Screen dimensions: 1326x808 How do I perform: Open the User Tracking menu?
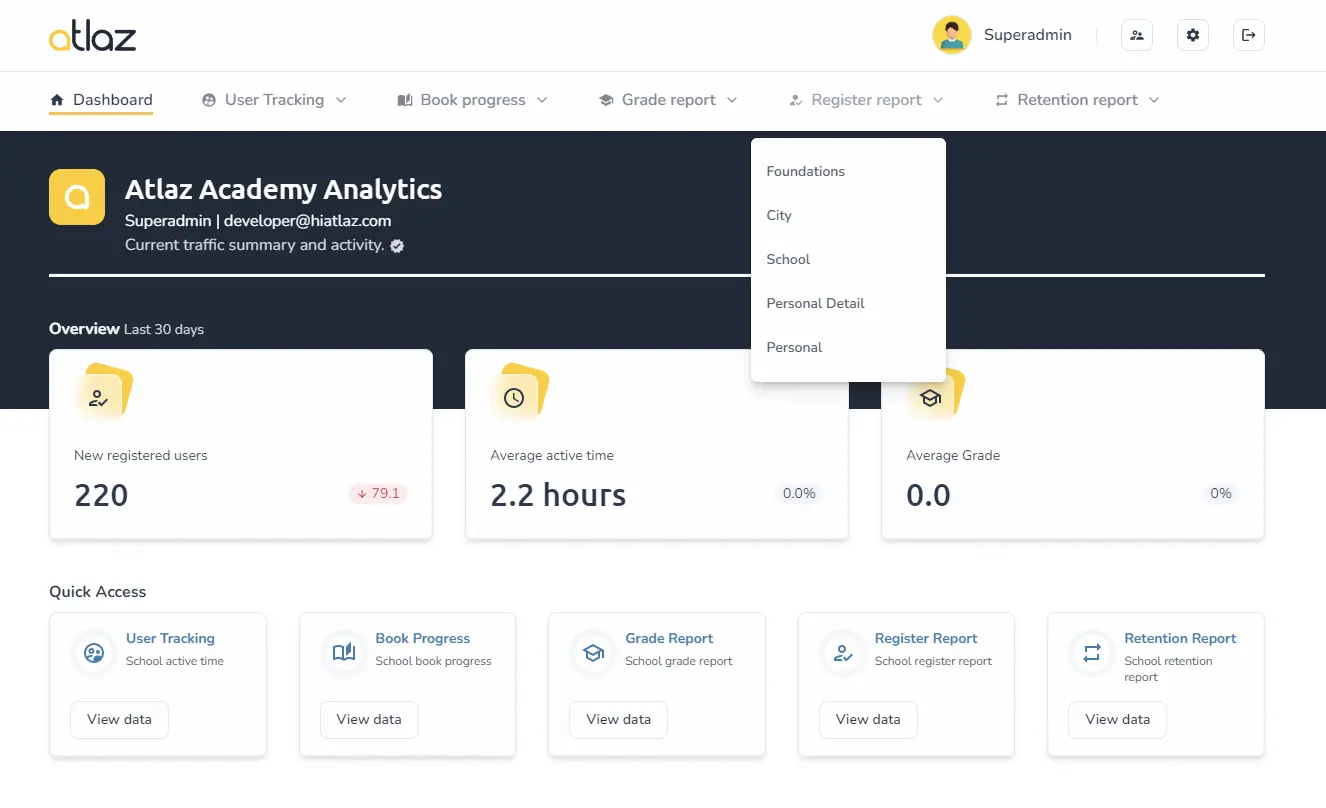coord(274,100)
